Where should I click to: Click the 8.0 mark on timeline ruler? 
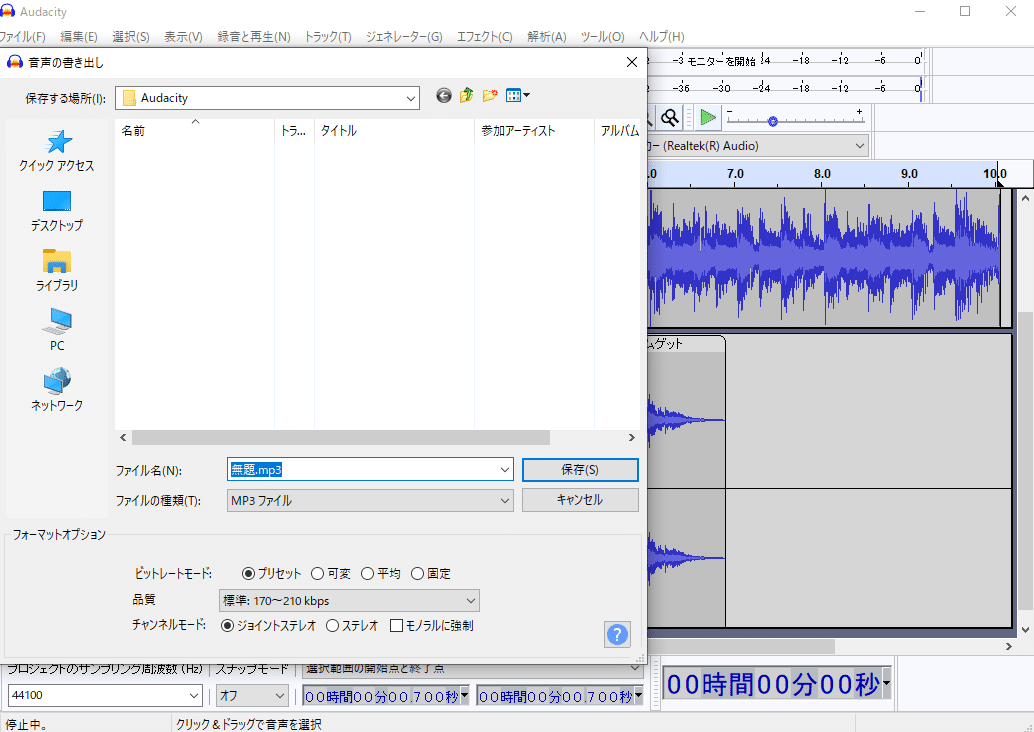(x=822, y=174)
